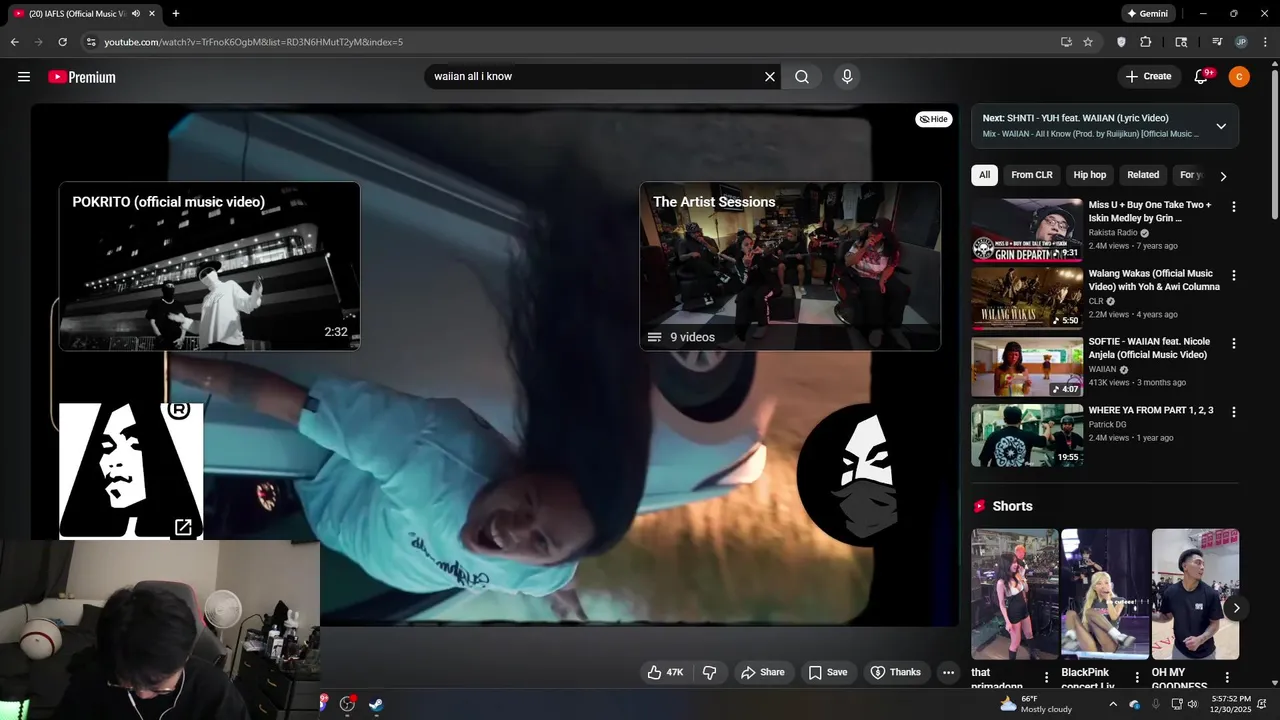Image resolution: width=1280 pixels, height=720 pixels.
Task: Select the All filter chip
Action: point(984,175)
